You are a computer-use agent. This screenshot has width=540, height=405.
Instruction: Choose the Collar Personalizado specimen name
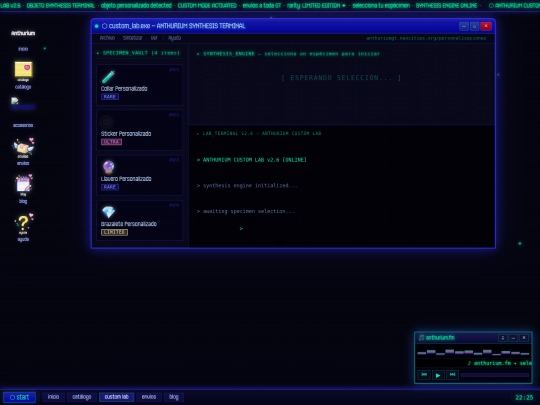coord(124,89)
